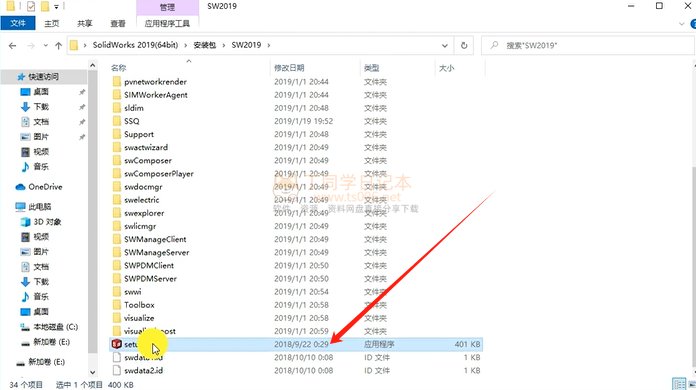Viewport: 696px width, 390px height.
Task: Select the swexplorer folder
Action: (144, 213)
